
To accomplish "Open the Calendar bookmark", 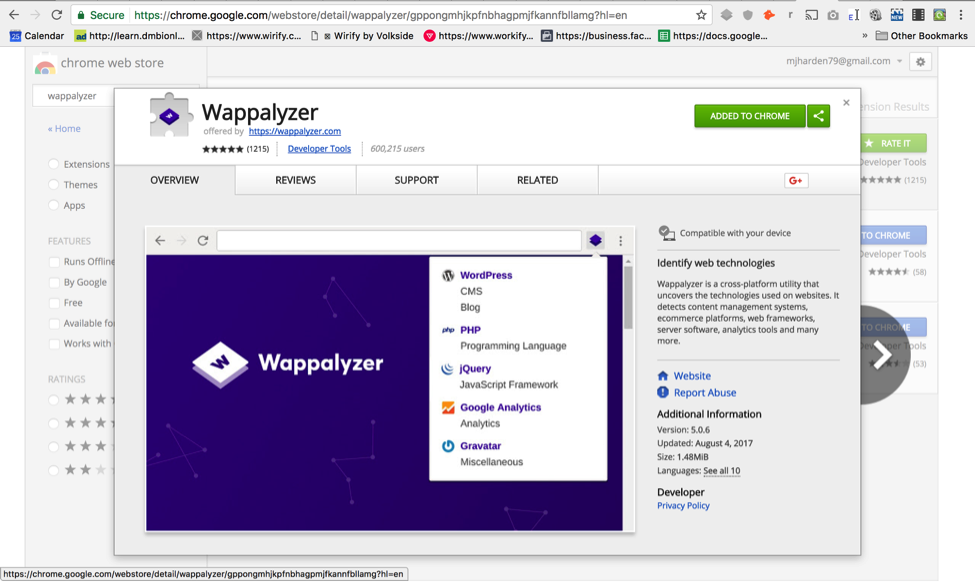I will (x=37, y=36).
